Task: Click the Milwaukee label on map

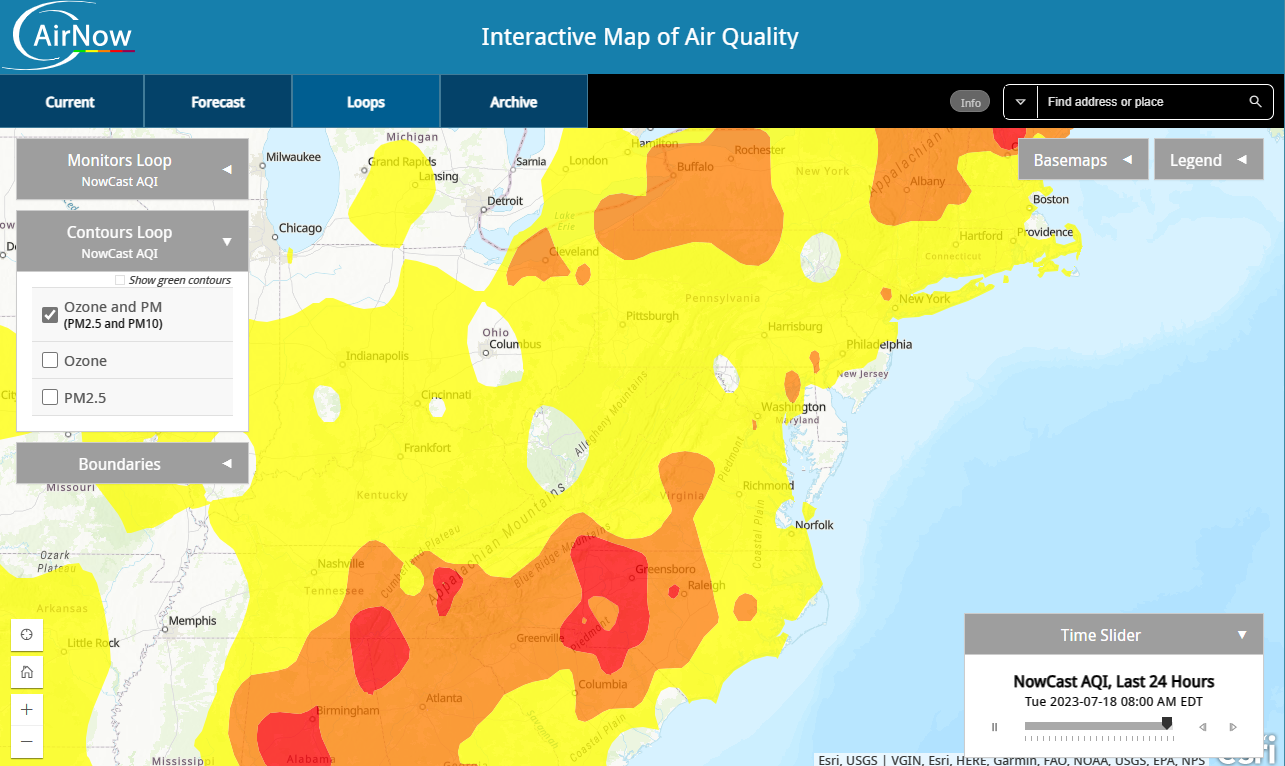Action: [x=293, y=157]
